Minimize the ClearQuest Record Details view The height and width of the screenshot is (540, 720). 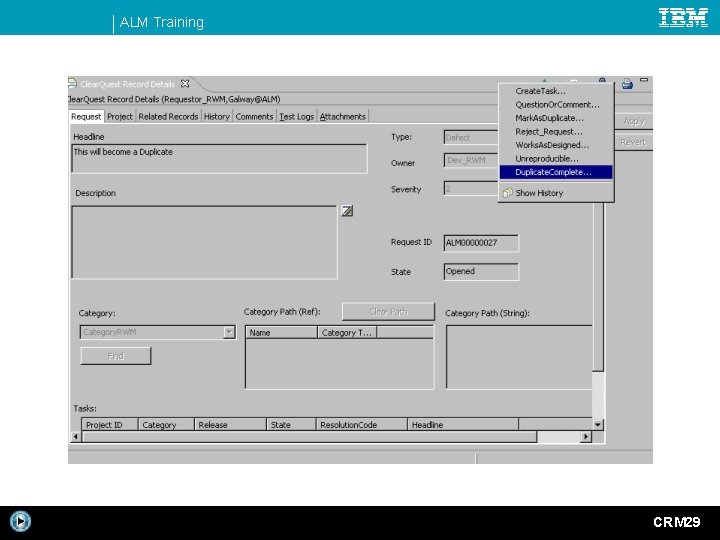644,80
